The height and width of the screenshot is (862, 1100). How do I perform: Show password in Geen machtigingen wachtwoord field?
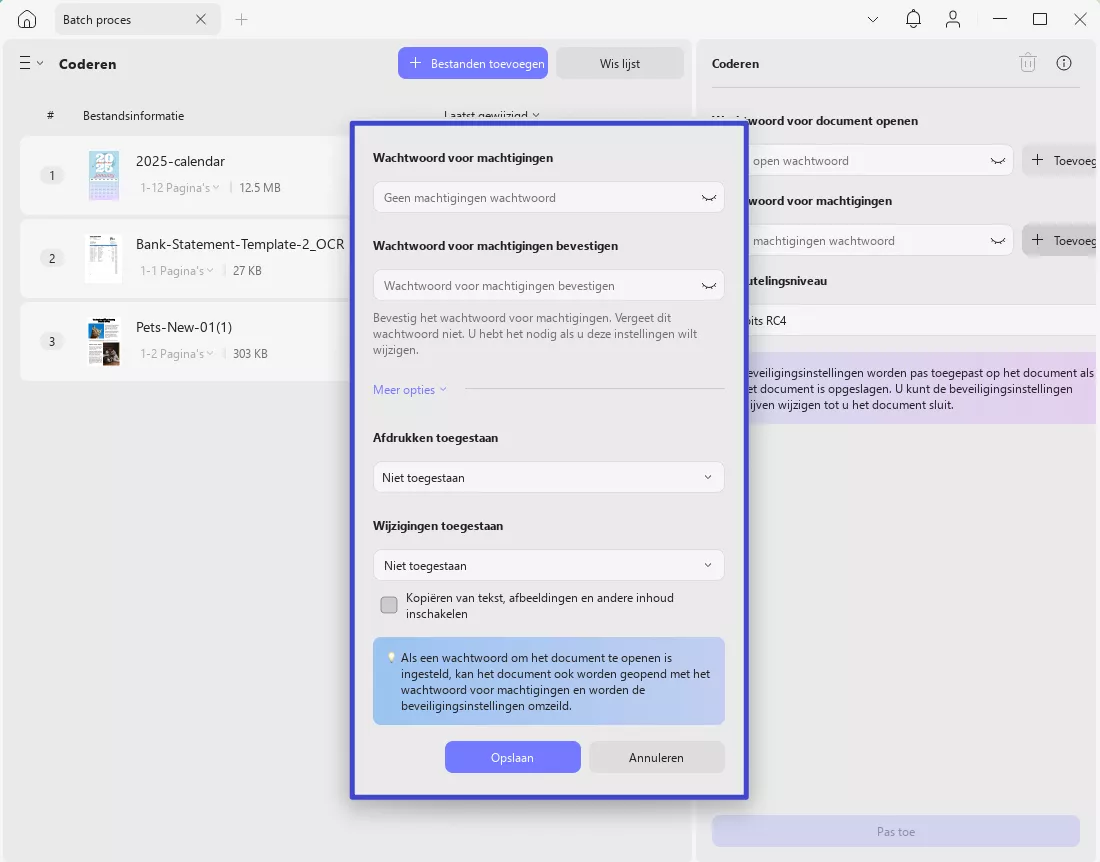[709, 198]
